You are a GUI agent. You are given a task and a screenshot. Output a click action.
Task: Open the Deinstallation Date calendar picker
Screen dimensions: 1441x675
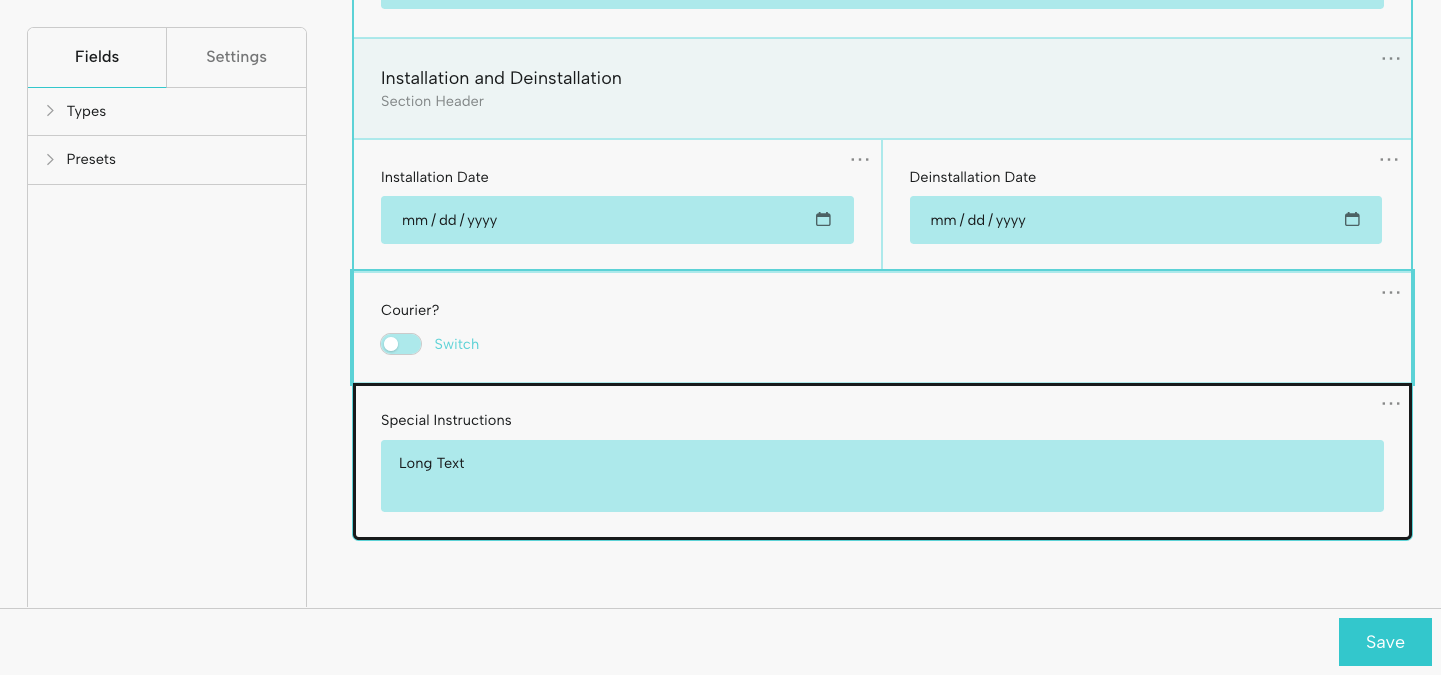[1352, 219]
